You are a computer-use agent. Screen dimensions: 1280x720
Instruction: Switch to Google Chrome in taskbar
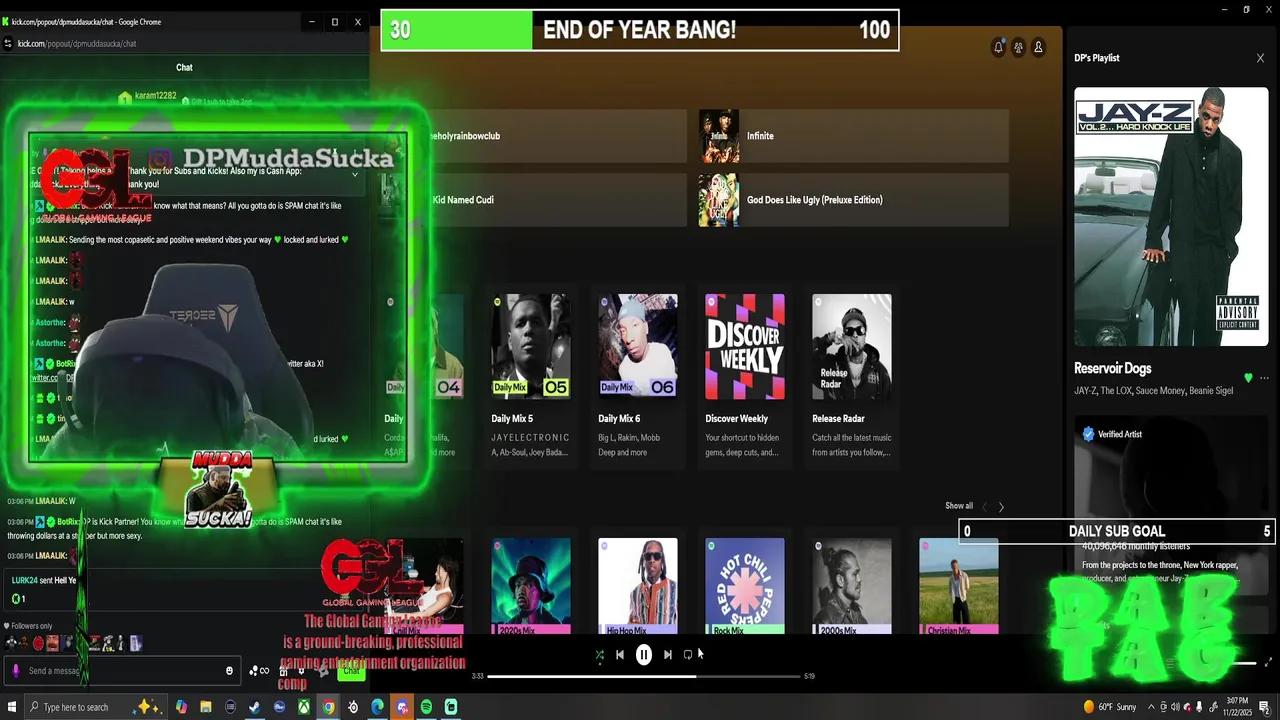coord(328,707)
